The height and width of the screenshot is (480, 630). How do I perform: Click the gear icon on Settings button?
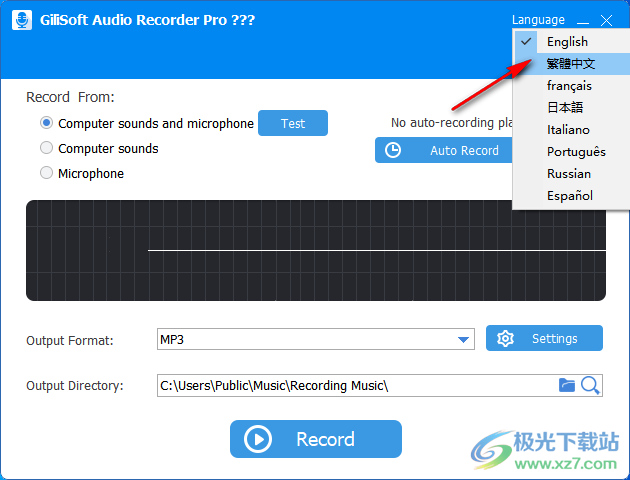(x=505, y=339)
